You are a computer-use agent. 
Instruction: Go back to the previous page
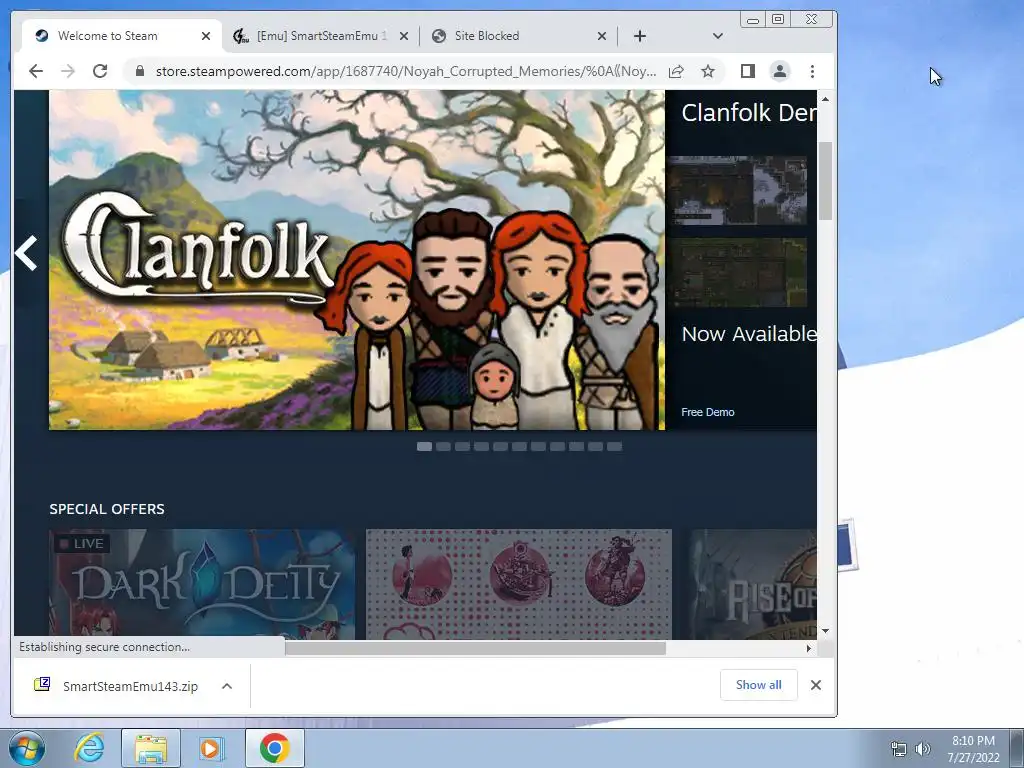(36, 71)
